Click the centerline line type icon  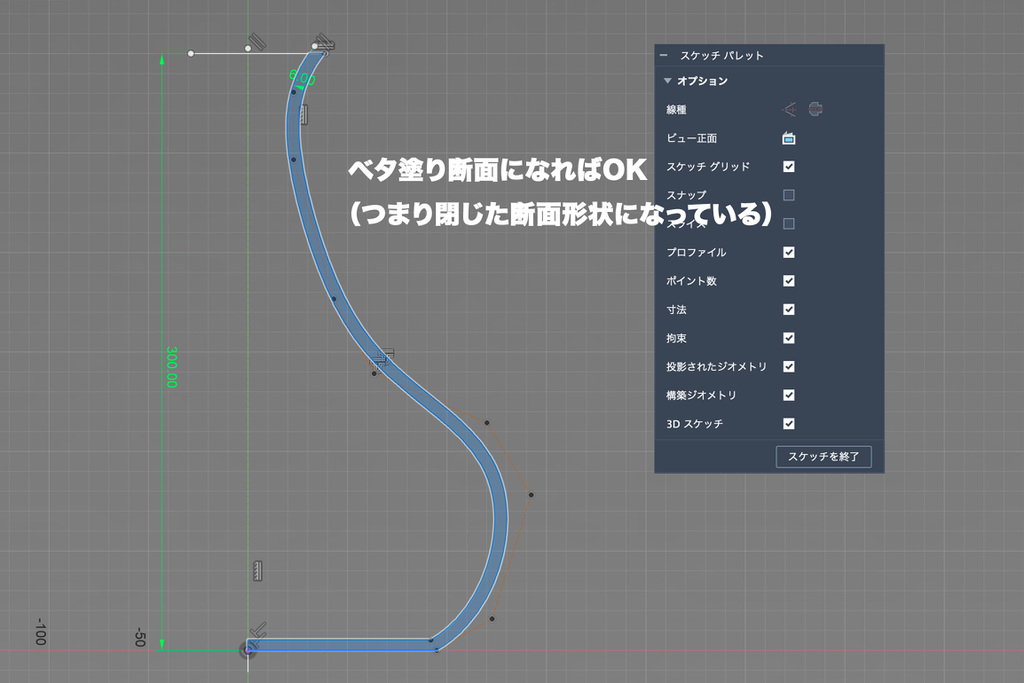(815, 109)
